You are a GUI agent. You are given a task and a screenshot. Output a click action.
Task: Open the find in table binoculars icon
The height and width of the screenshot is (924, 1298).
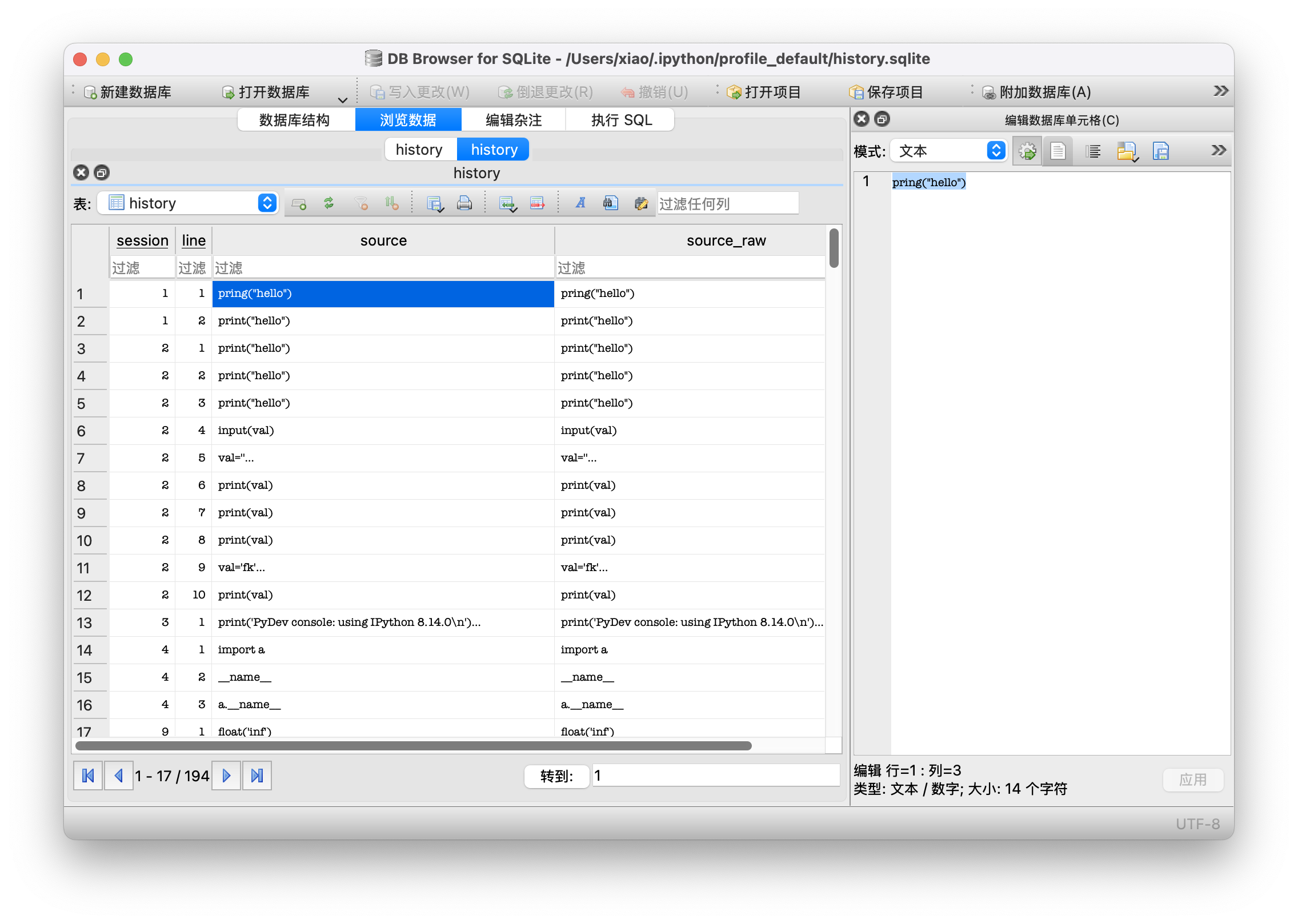click(610, 203)
